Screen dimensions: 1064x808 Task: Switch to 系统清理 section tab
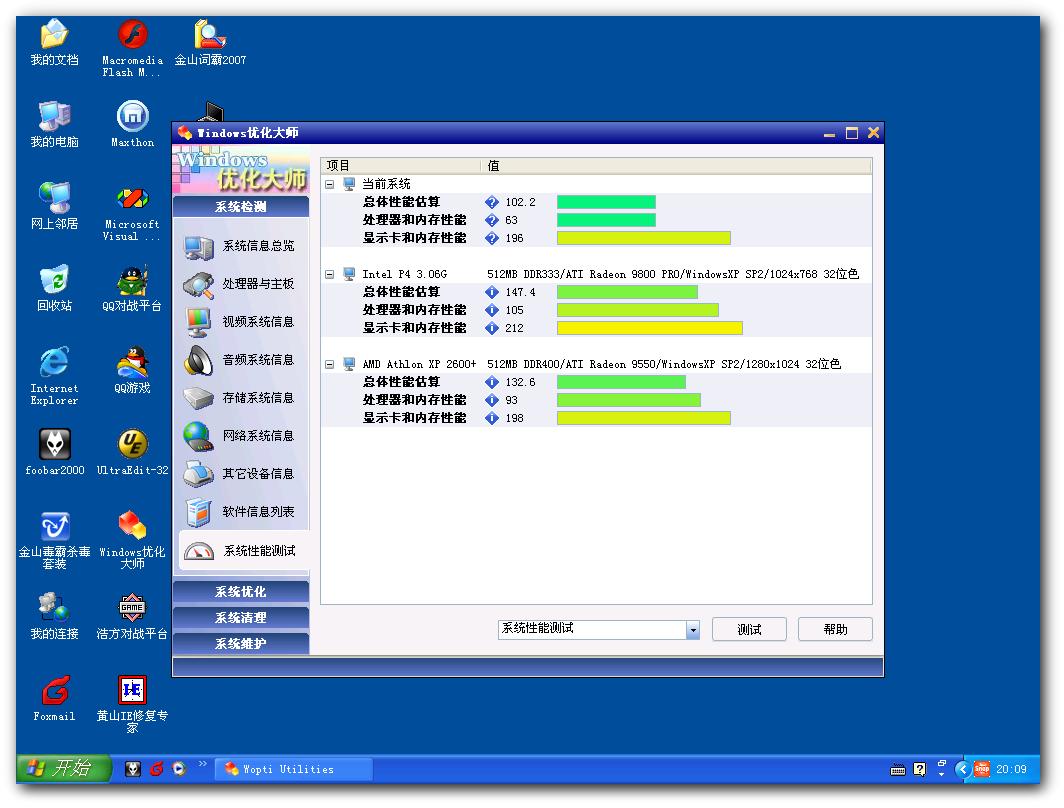pyautogui.click(x=241, y=618)
